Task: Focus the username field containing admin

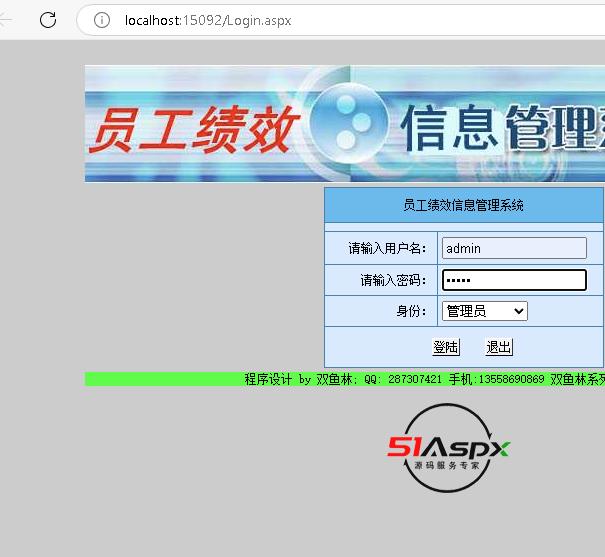Action: (514, 248)
